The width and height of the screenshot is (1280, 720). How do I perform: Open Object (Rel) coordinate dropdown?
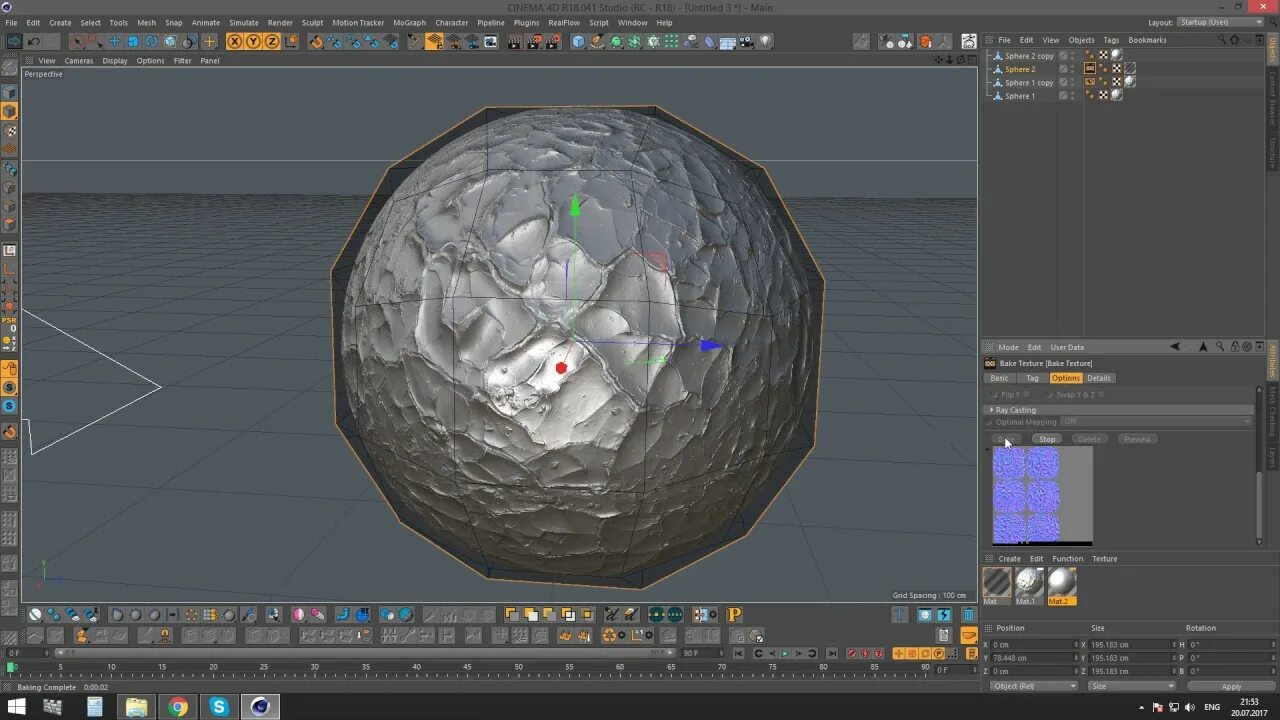pyautogui.click(x=1034, y=687)
